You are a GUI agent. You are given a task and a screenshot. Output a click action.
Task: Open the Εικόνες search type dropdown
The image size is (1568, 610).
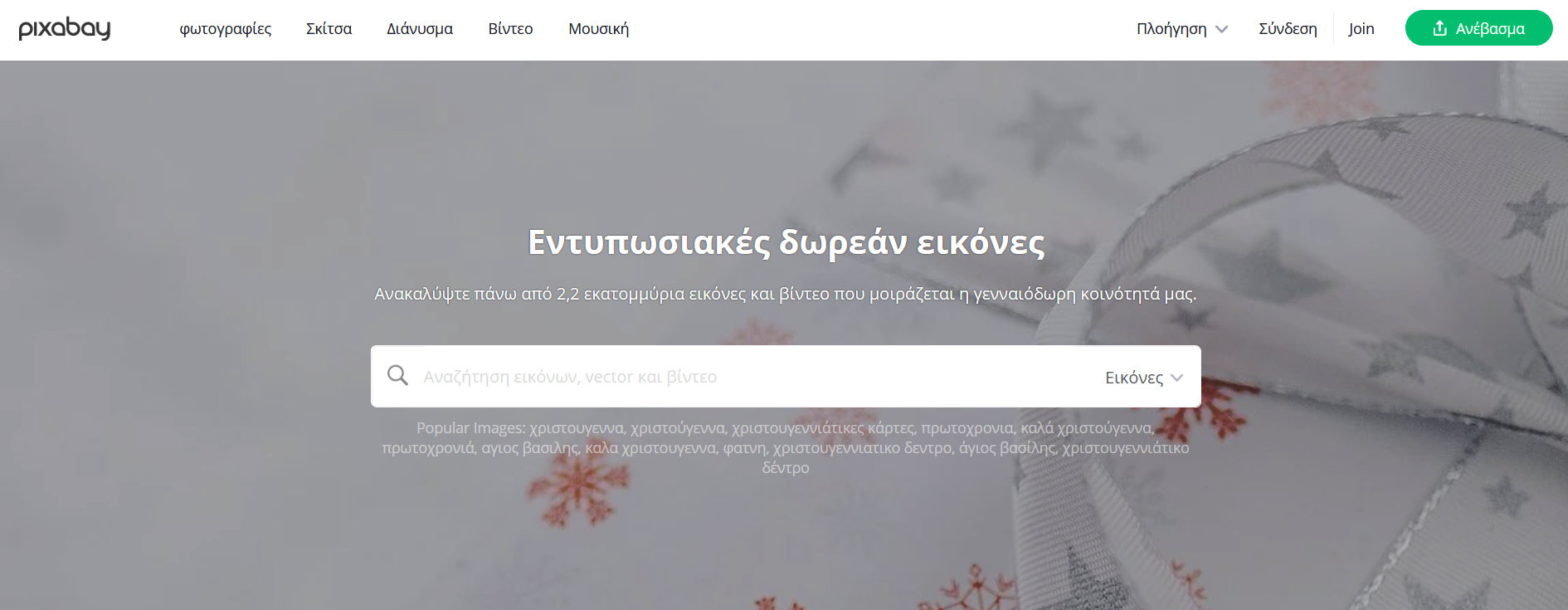1143,378
